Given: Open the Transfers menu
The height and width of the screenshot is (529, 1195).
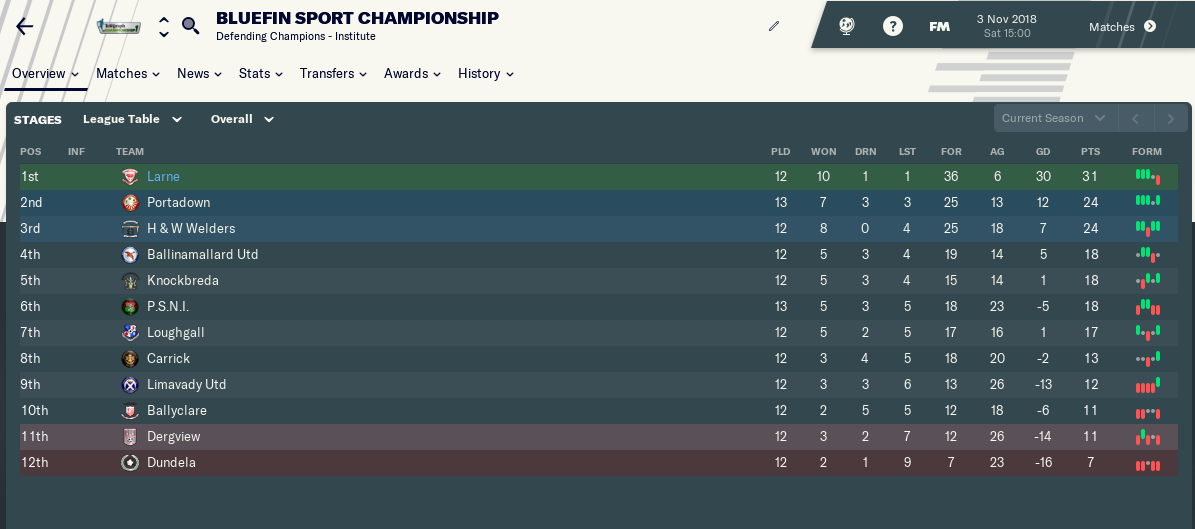Looking at the screenshot, I should pos(333,73).
